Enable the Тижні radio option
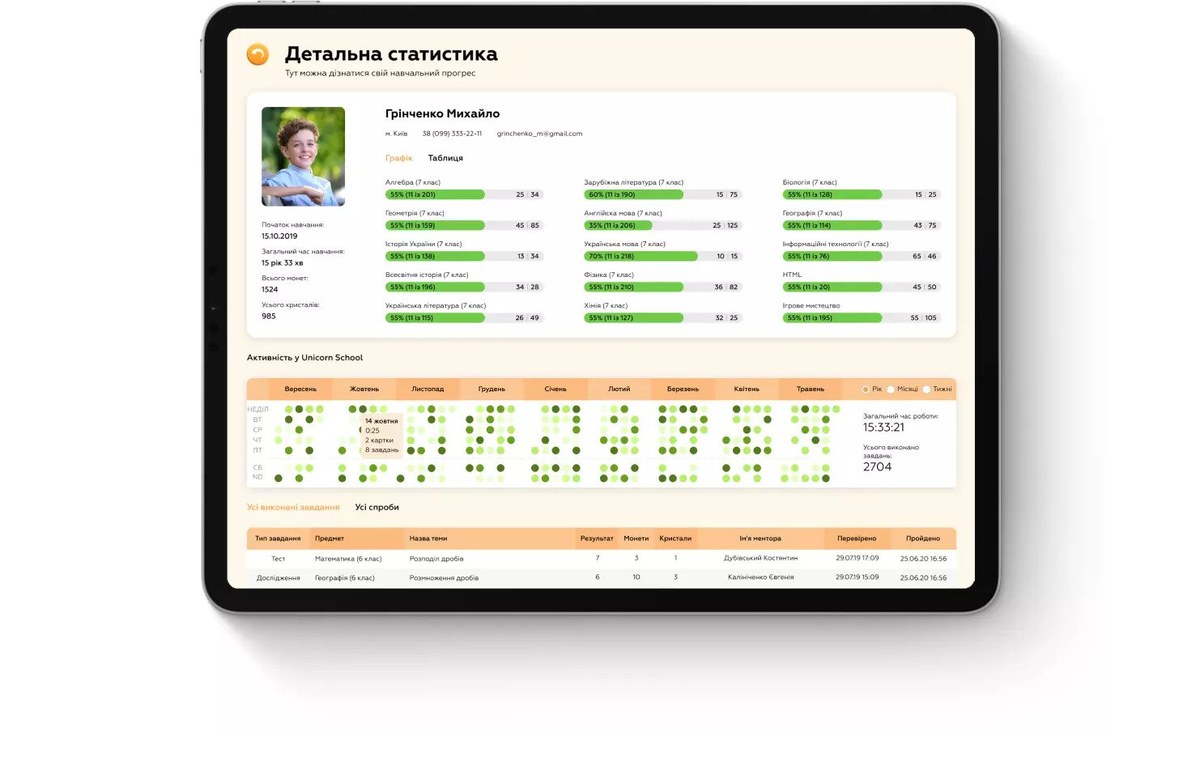 [926, 389]
